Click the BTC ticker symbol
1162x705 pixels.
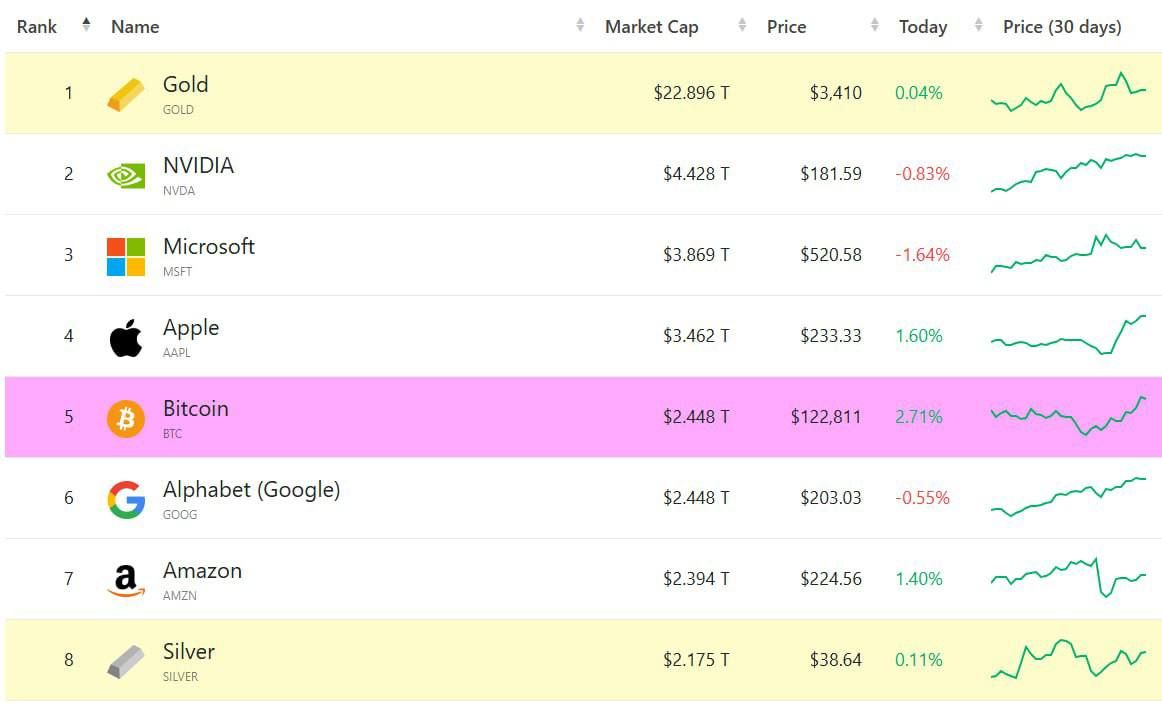(172, 434)
